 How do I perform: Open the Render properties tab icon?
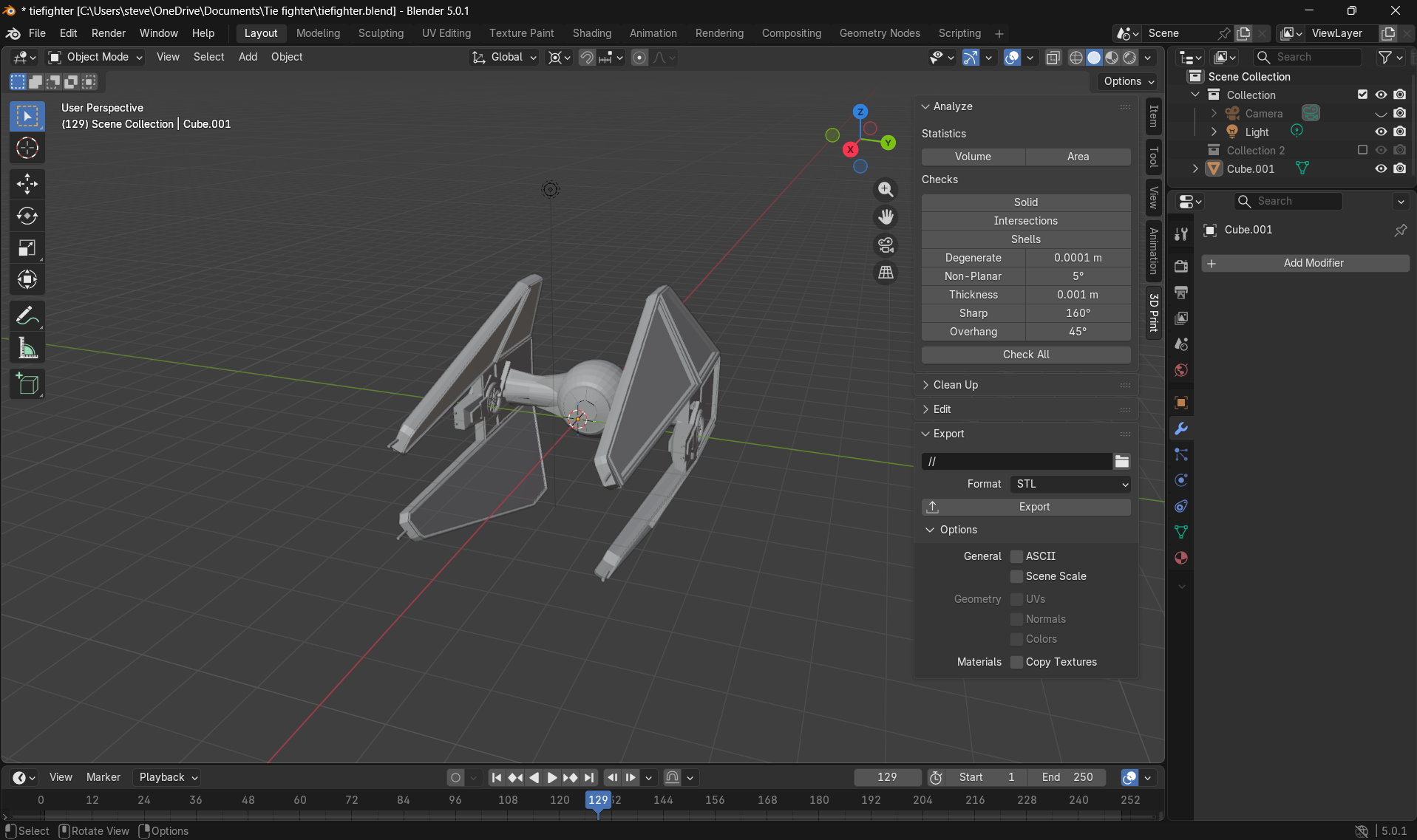[1181, 266]
